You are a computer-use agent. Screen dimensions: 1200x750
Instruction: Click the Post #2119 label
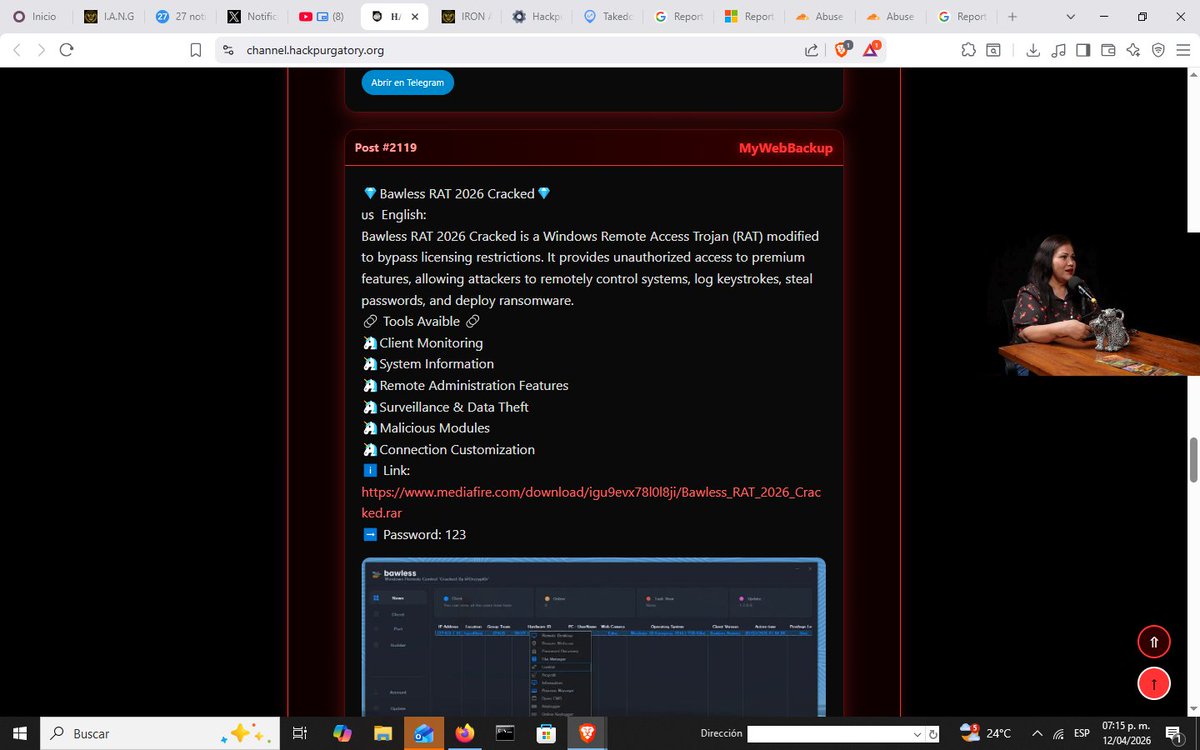click(x=385, y=148)
